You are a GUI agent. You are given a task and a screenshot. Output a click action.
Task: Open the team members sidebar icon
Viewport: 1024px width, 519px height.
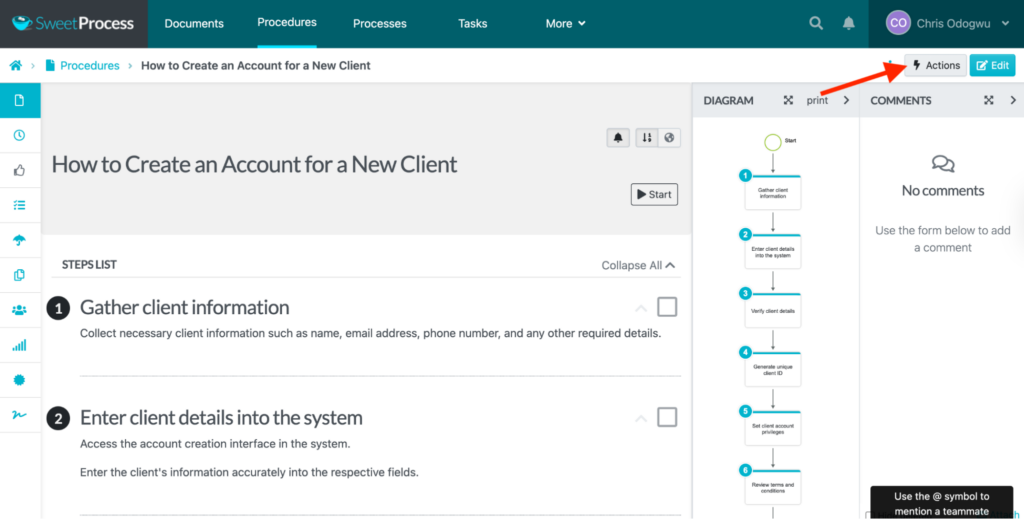pyautogui.click(x=19, y=310)
